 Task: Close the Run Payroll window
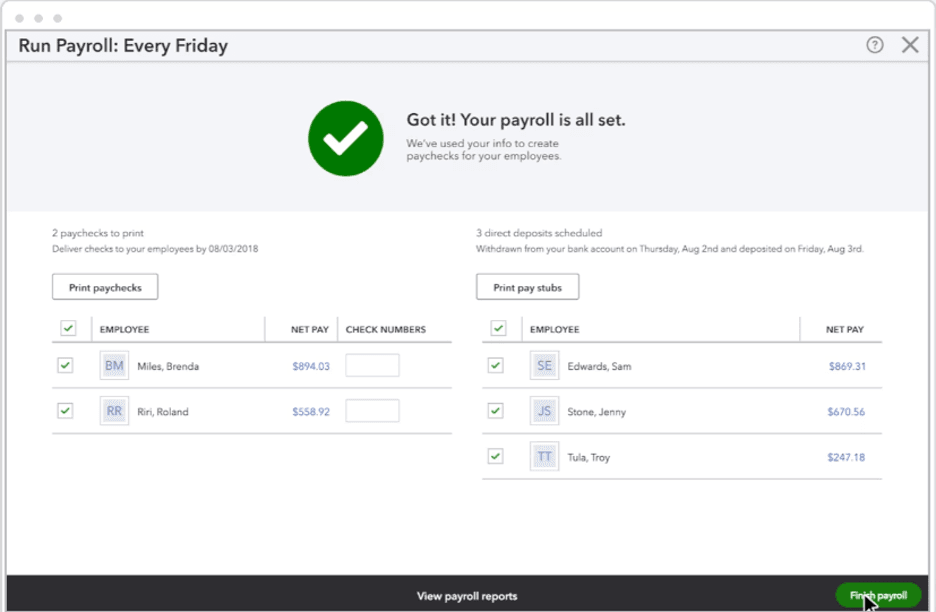tap(909, 44)
